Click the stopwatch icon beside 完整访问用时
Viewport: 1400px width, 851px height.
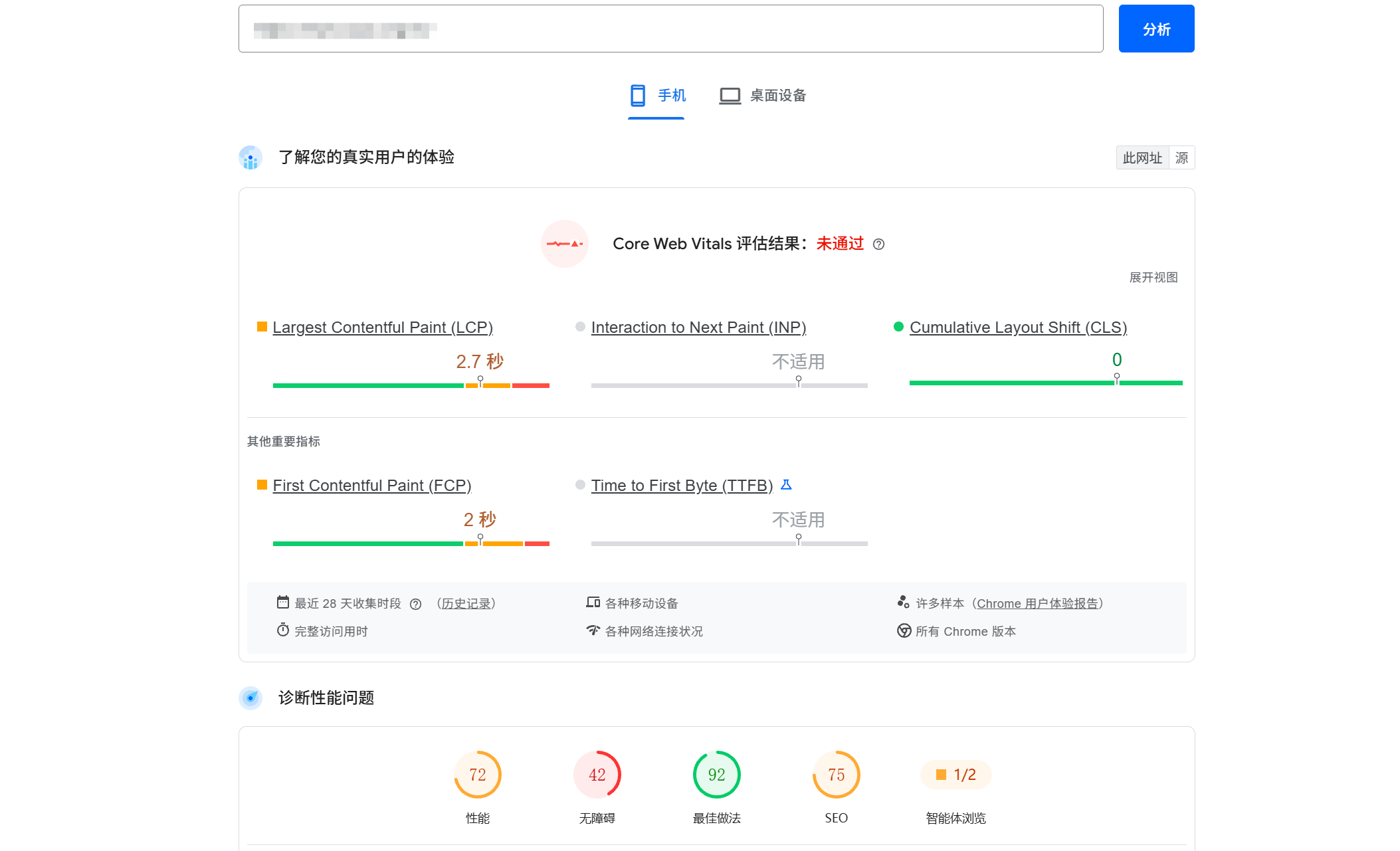click(x=283, y=630)
